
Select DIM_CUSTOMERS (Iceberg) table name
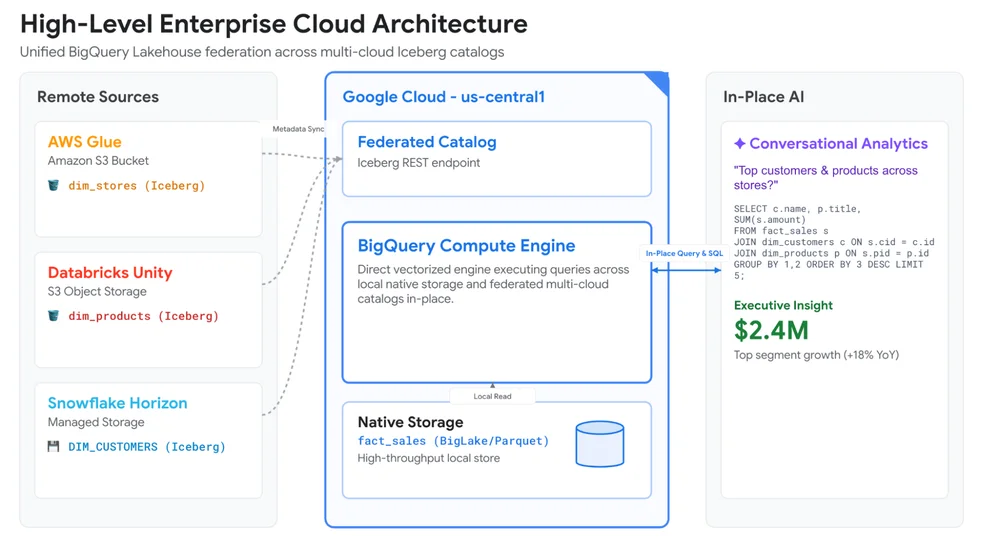[x=147, y=447]
